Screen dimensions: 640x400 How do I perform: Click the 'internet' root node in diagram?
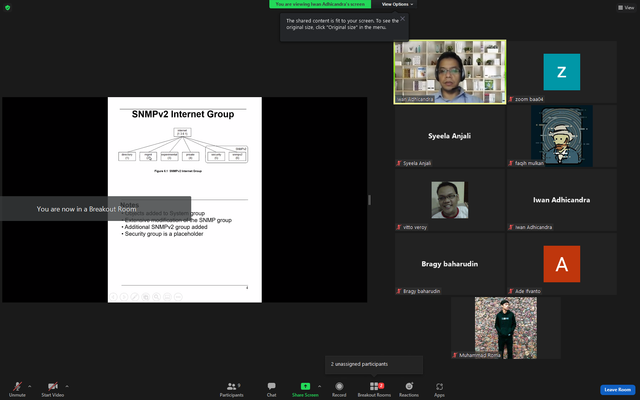coord(182,132)
